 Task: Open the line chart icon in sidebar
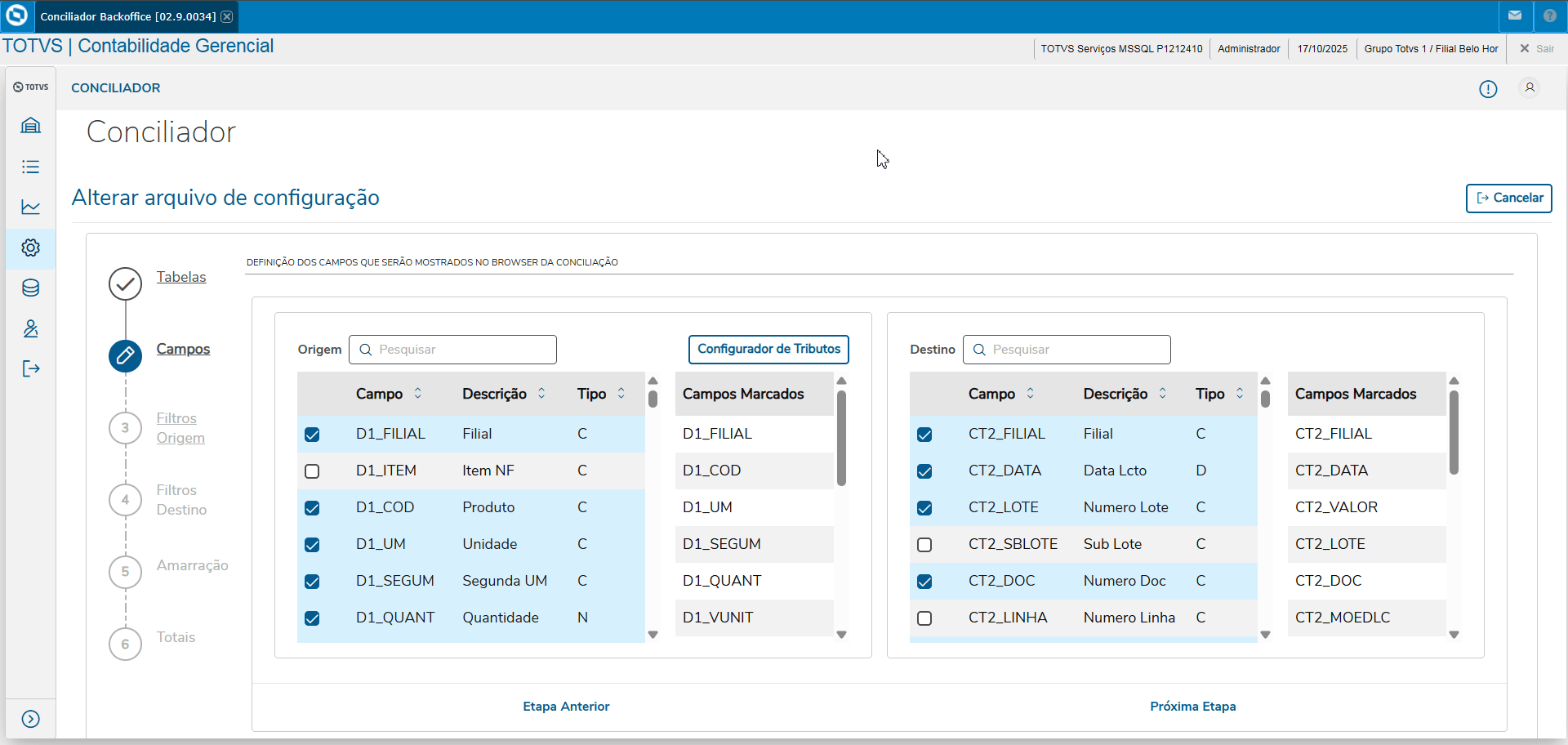pyautogui.click(x=30, y=207)
